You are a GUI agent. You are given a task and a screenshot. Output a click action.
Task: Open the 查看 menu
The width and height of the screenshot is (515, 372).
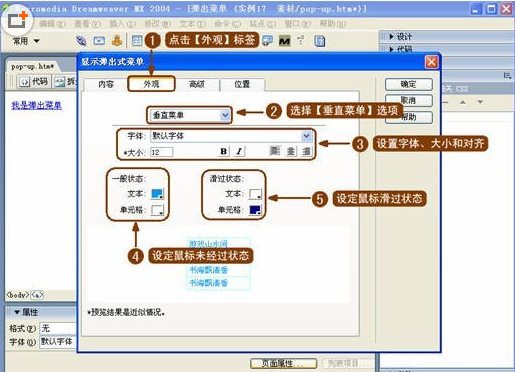[x=87, y=24]
